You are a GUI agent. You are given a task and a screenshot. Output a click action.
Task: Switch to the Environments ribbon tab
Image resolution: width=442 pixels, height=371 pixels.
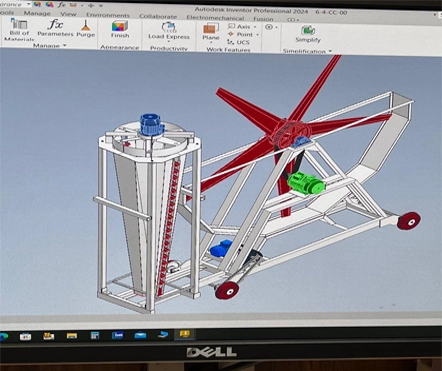click(108, 15)
